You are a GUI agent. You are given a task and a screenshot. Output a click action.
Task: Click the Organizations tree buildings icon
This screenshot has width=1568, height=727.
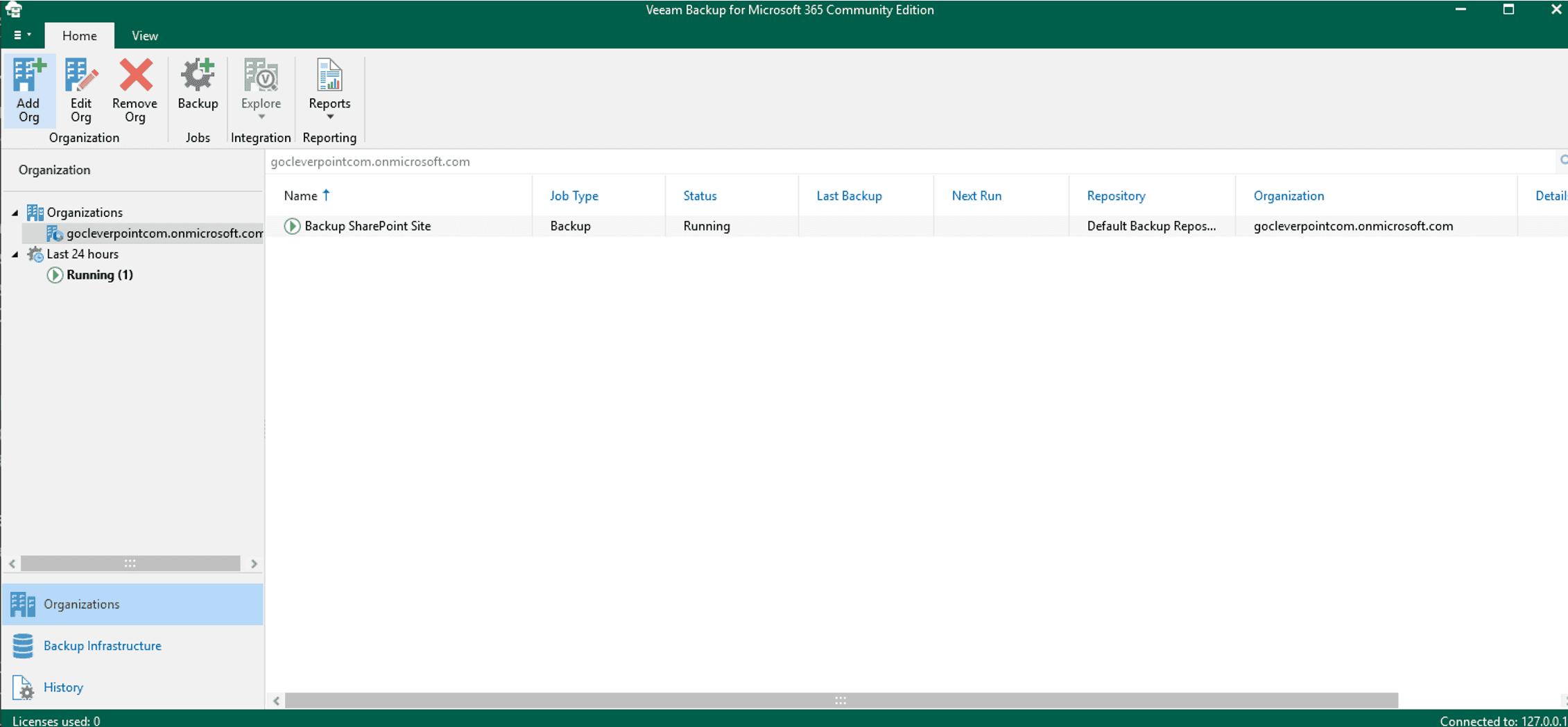(x=35, y=212)
